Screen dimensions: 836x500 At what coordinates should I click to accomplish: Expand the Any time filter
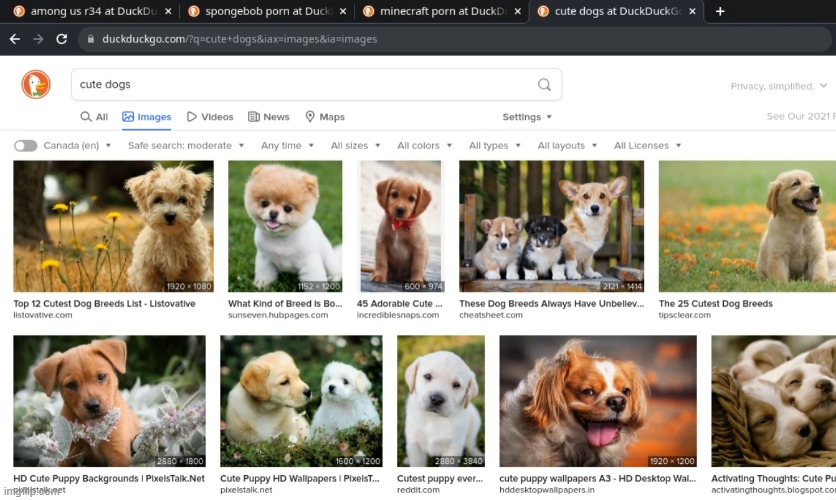click(x=287, y=146)
